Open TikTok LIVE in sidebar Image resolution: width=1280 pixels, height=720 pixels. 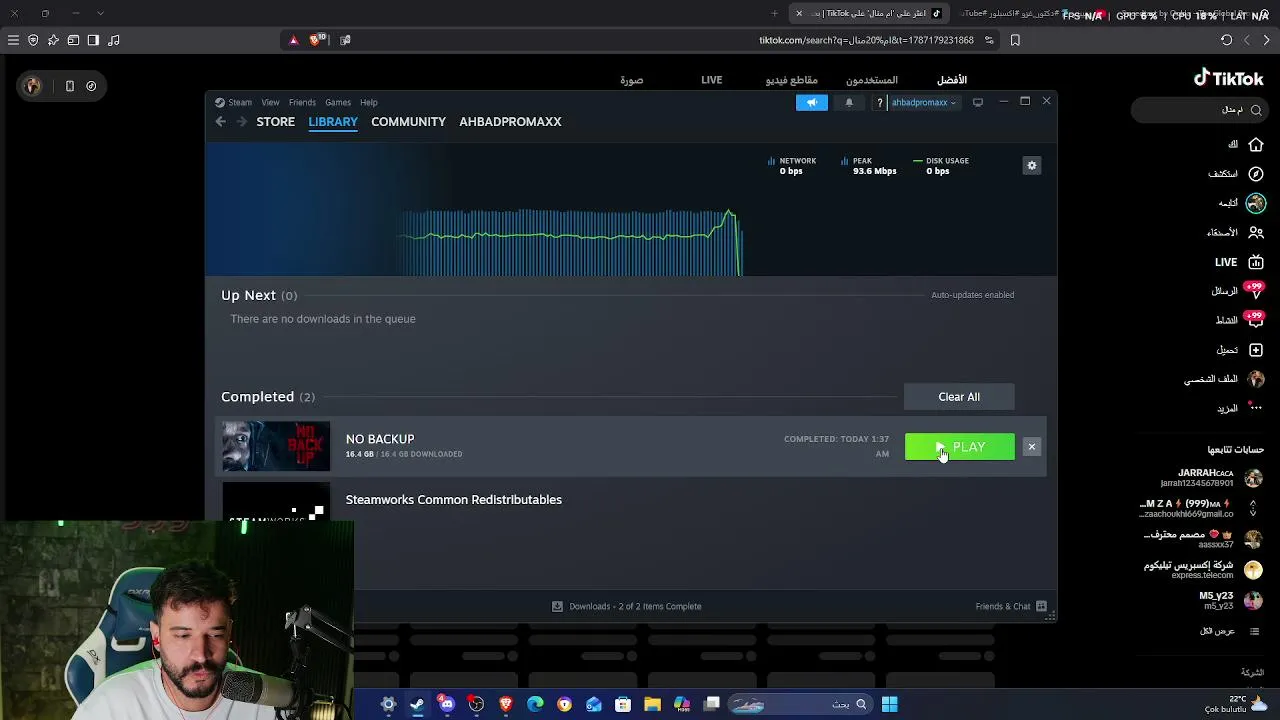tap(1240, 262)
